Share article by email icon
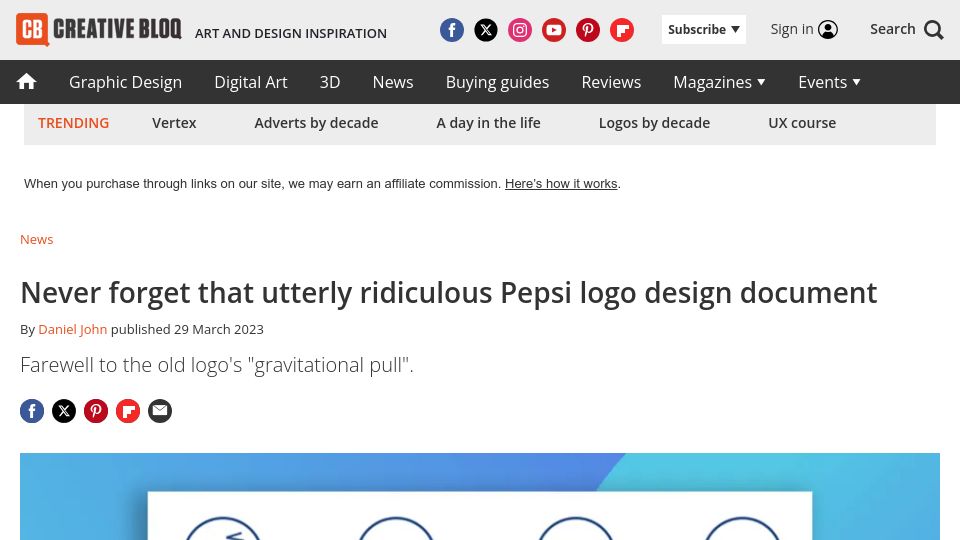This screenshot has height=540, width=960. pyautogui.click(x=160, y=411)
